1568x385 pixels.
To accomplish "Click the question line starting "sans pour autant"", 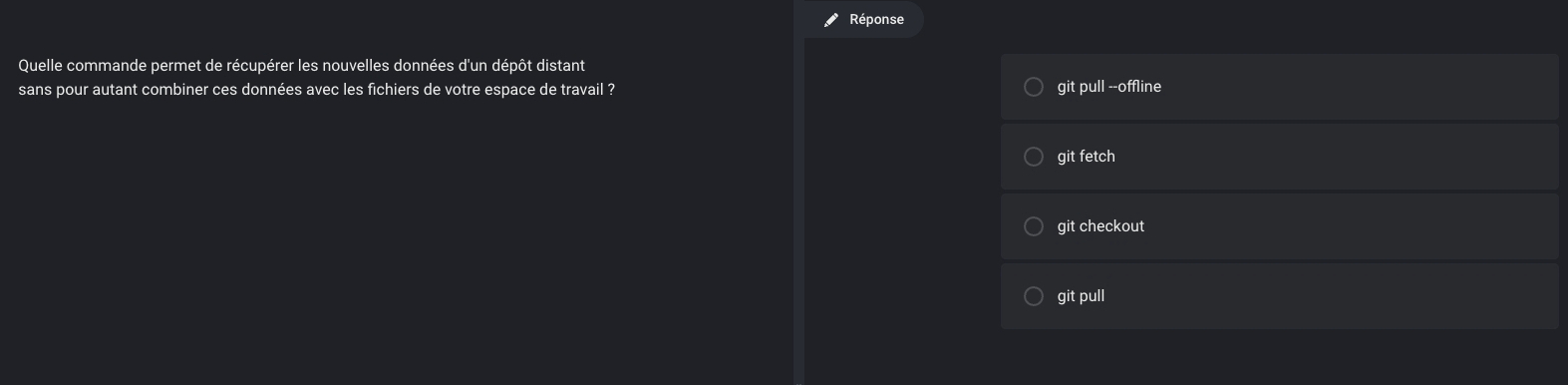I will coord(316,90).
